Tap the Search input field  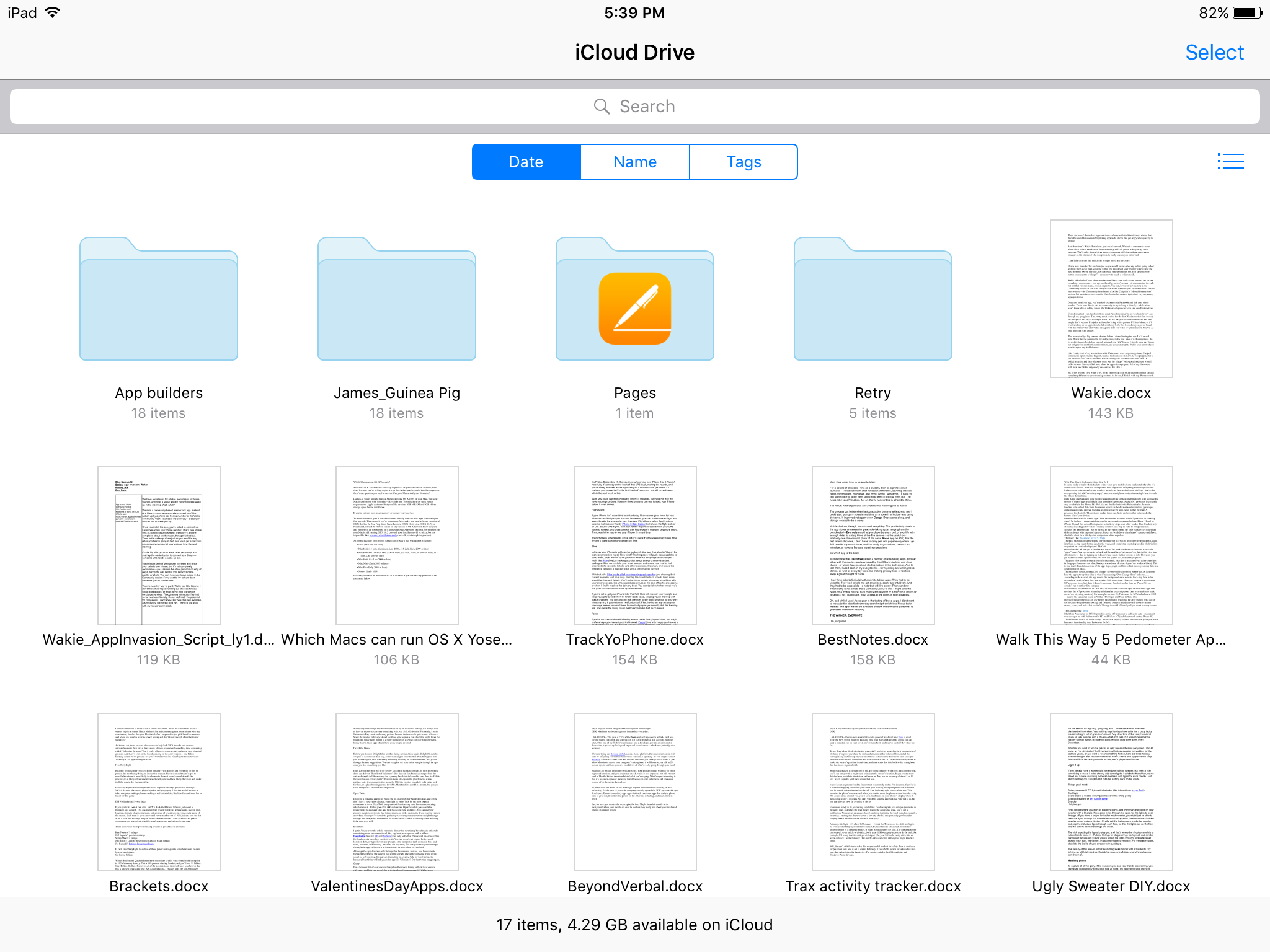[x=634, y=106]
